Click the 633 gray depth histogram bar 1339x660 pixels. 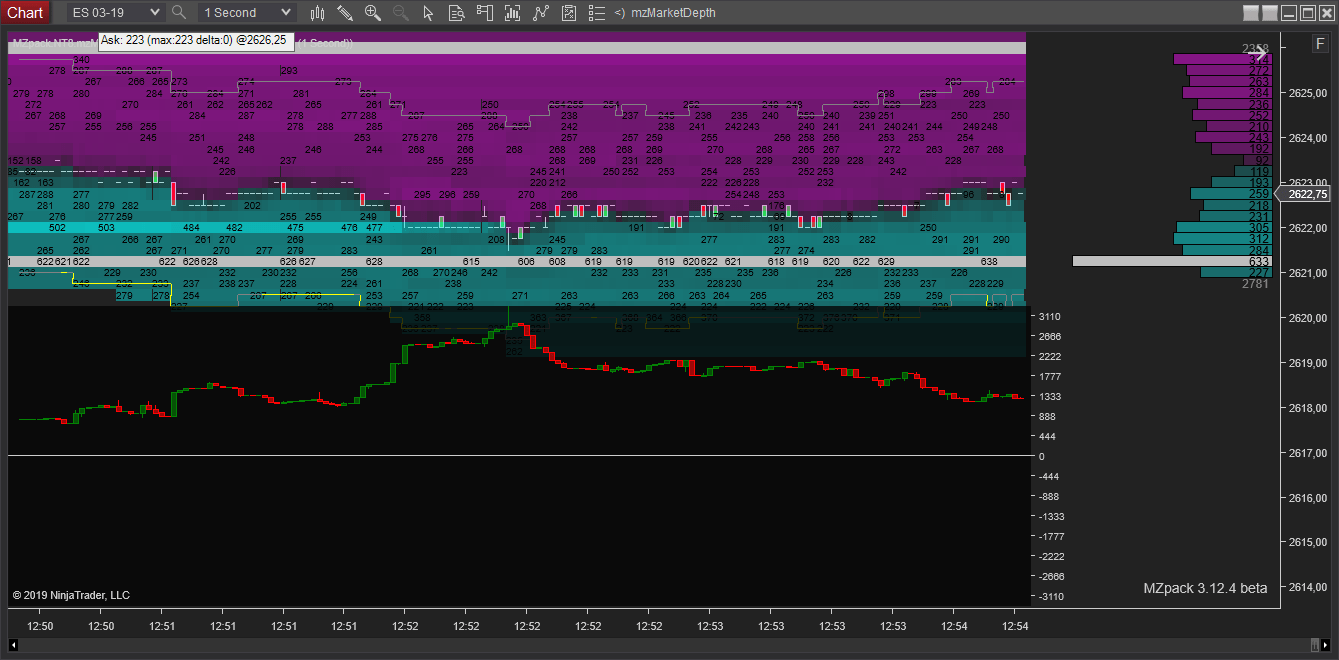tap(1172, 261)
